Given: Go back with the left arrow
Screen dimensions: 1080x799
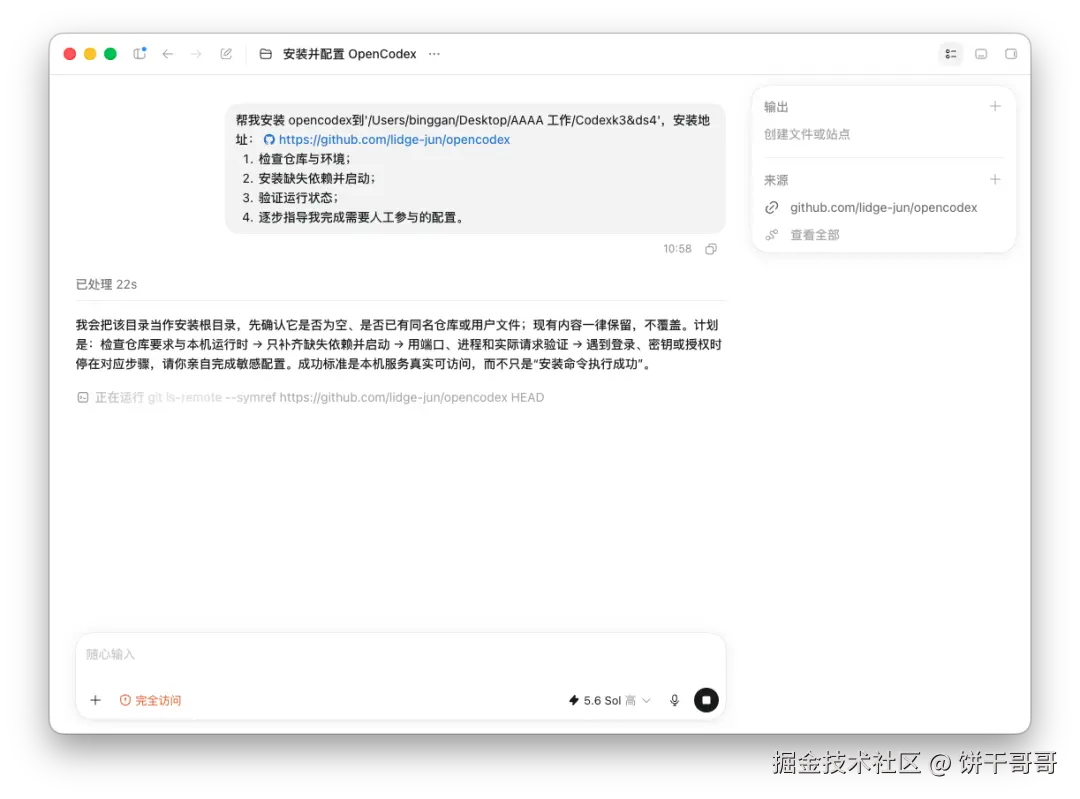Looking at the screenshot, I should click(167, 54).
